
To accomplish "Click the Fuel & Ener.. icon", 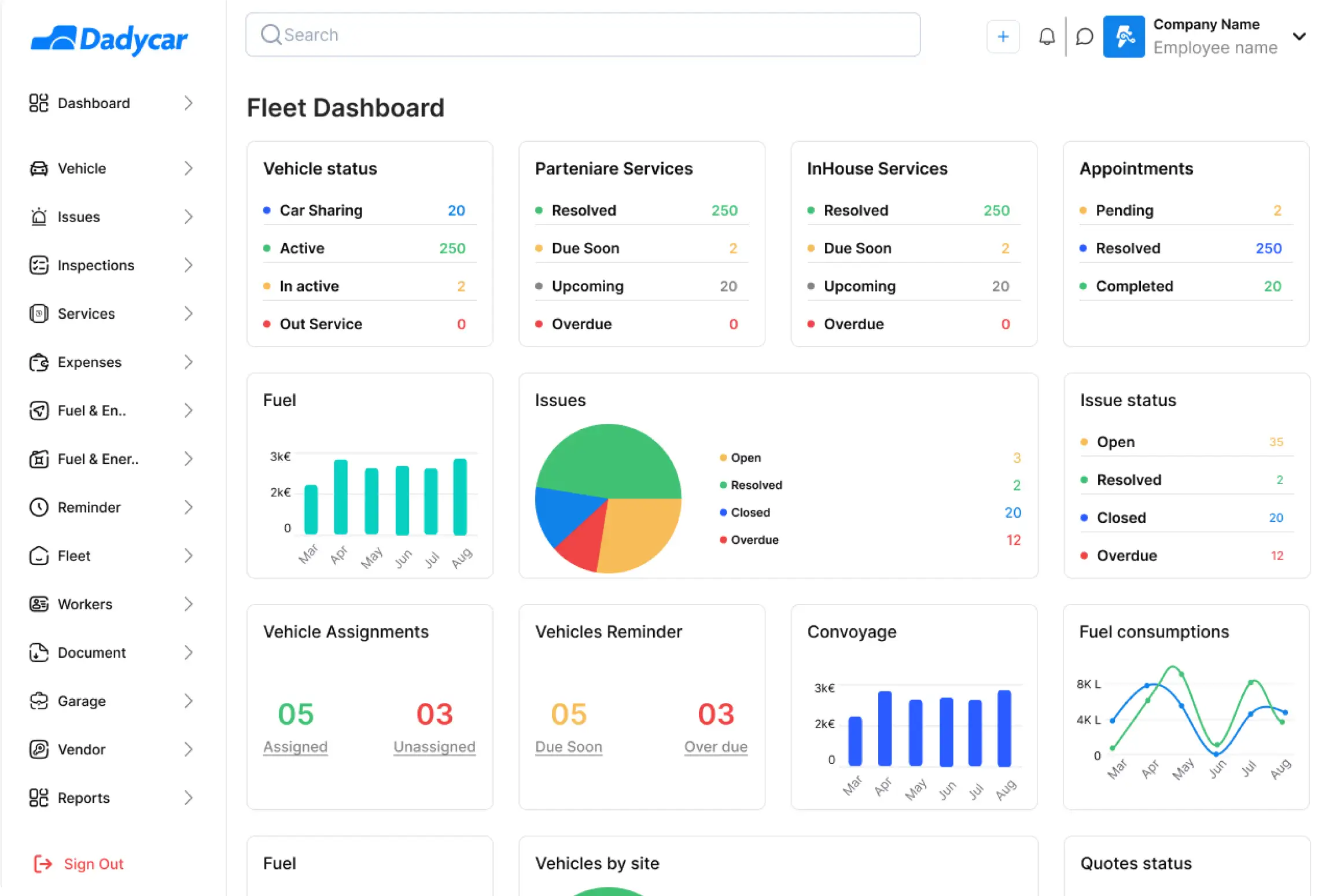I will click(39, 459).
